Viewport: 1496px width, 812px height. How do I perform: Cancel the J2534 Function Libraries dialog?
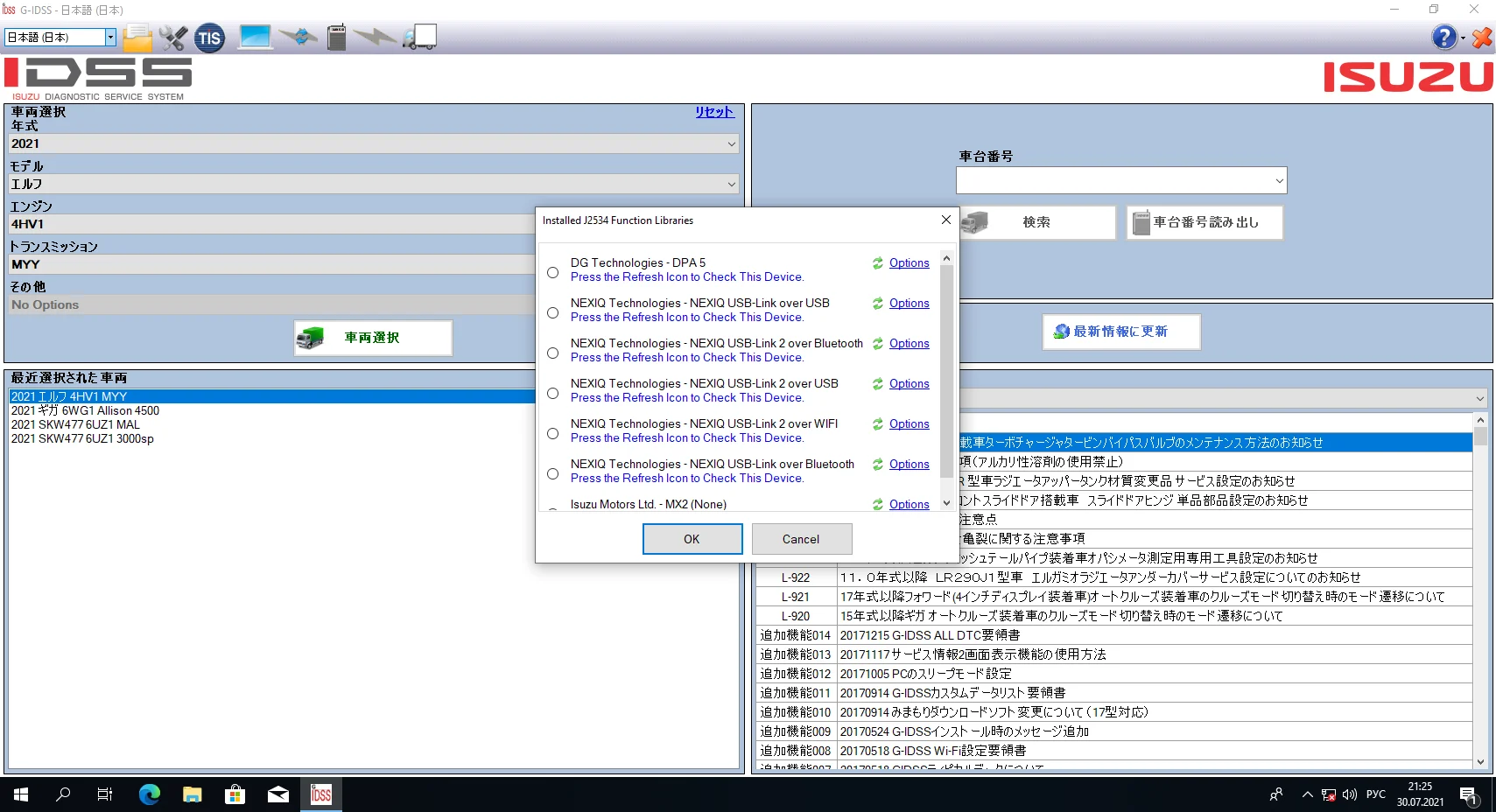[x=801, y=539]
